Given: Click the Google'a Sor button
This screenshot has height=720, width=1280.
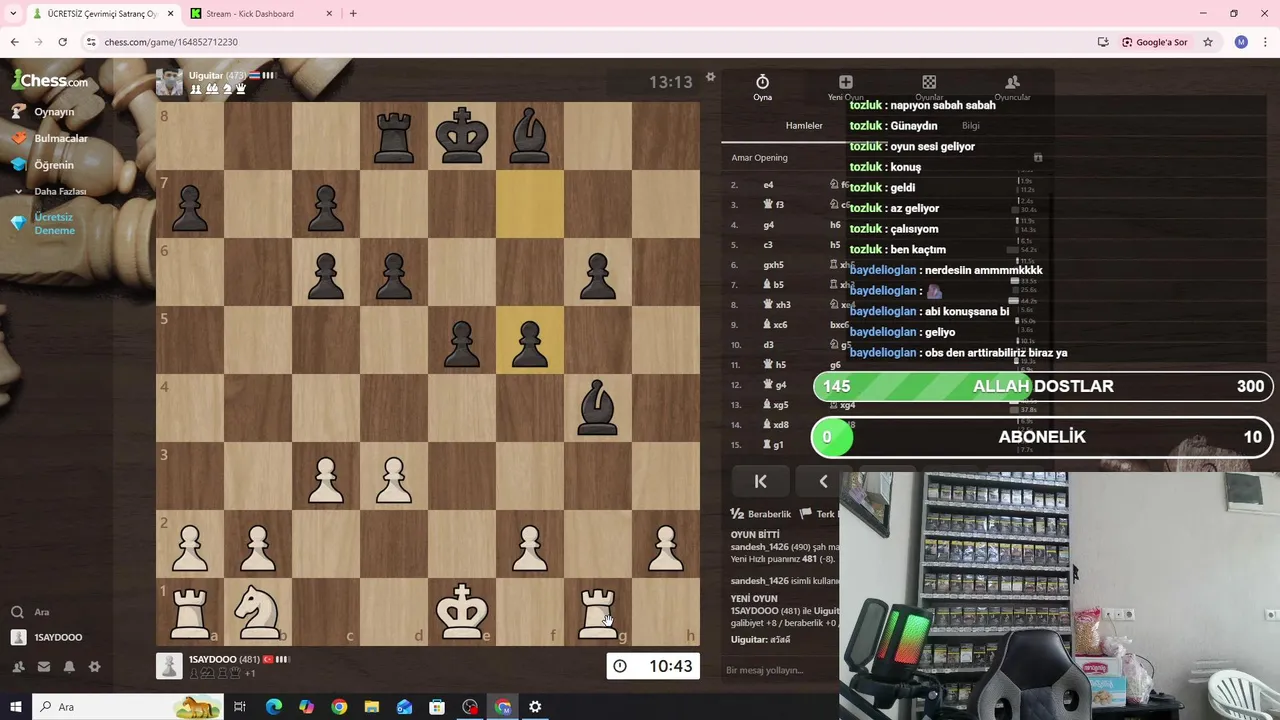Looking at the screenshot, I should 1155,42.
